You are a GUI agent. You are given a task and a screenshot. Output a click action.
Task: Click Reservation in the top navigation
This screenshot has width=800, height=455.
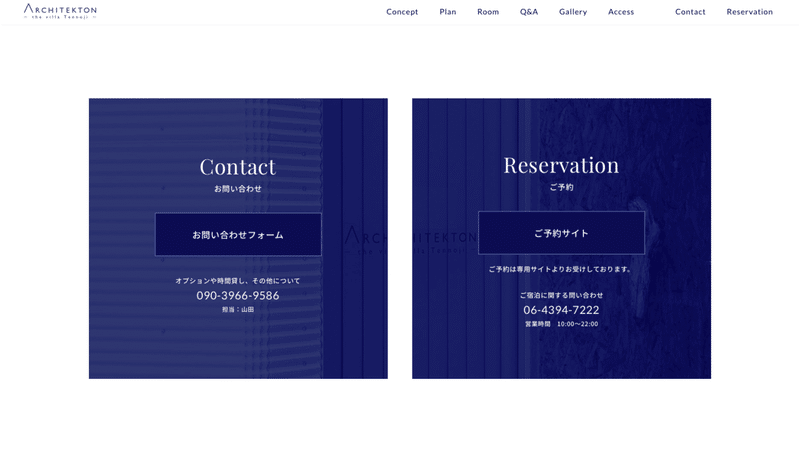click(x=749, y=12)
